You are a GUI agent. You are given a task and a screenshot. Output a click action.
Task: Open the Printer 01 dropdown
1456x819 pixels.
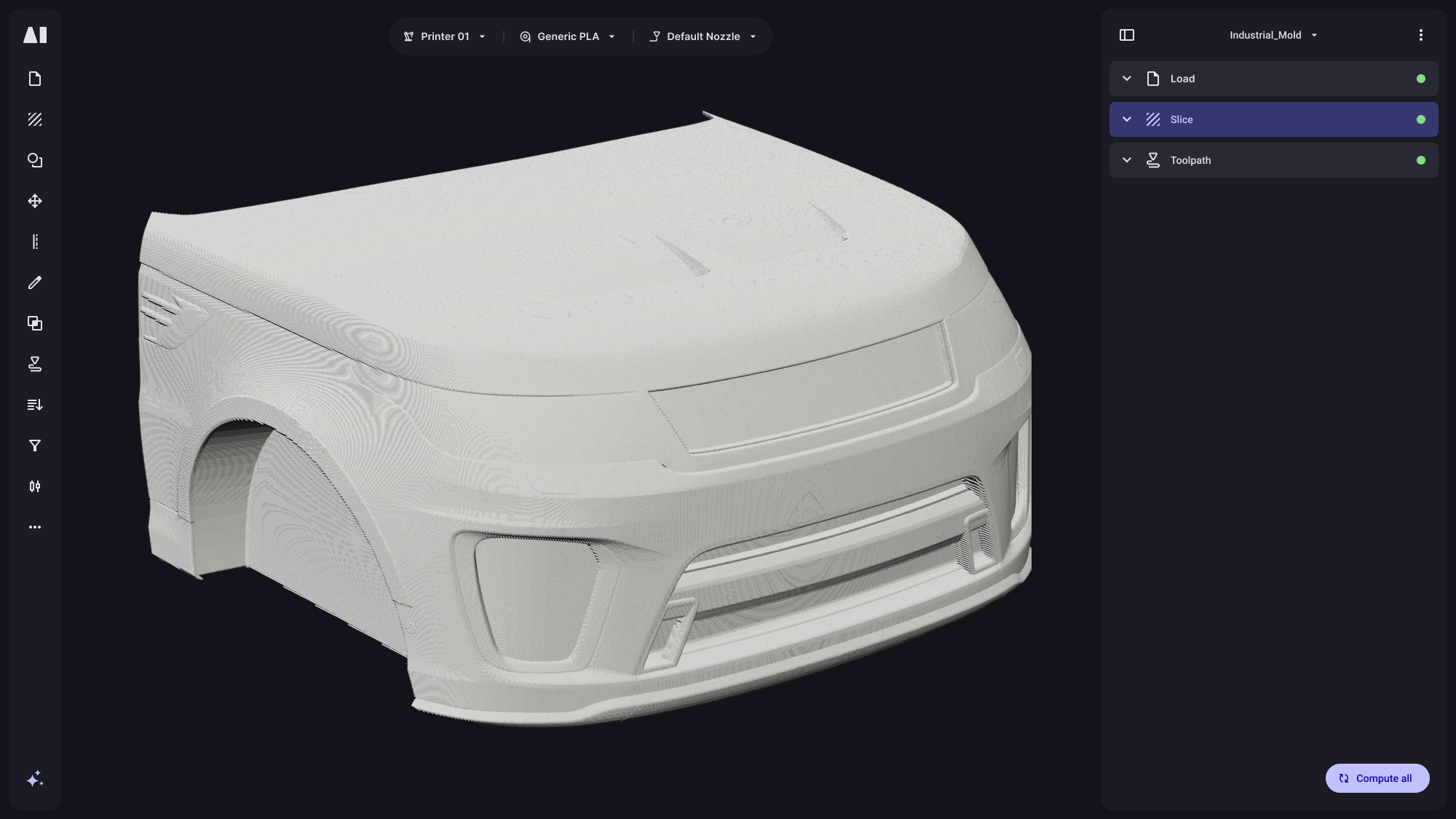pyautogui.click(x=446, y=36)
